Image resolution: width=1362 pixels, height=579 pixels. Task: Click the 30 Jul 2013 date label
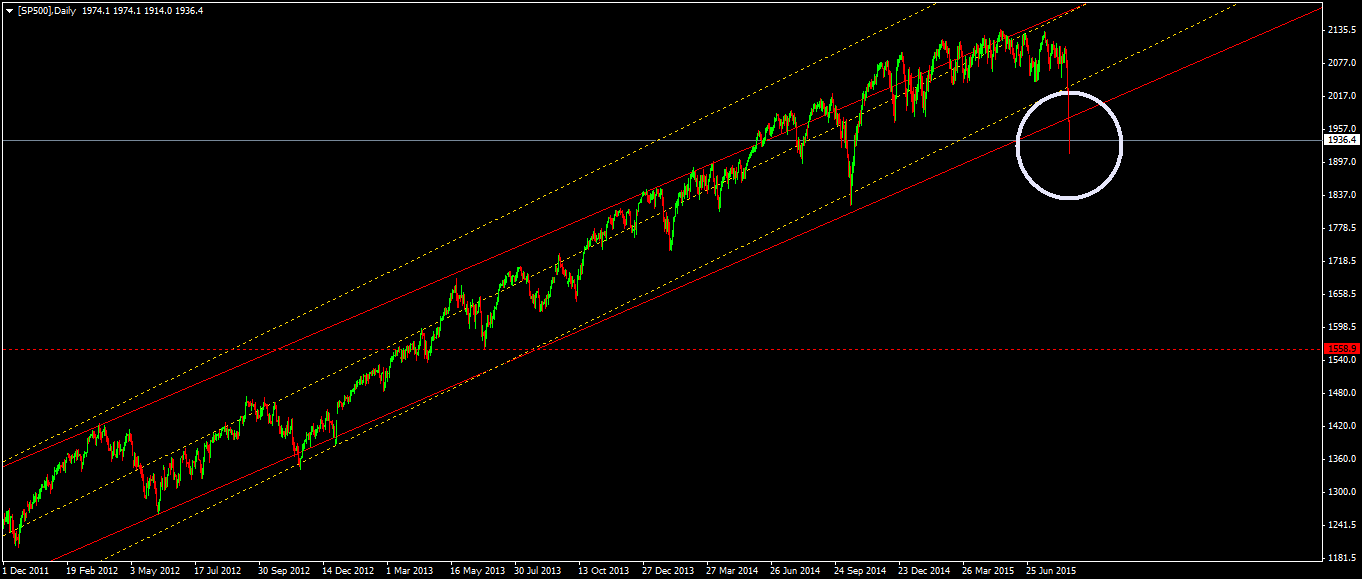(538, 571)
